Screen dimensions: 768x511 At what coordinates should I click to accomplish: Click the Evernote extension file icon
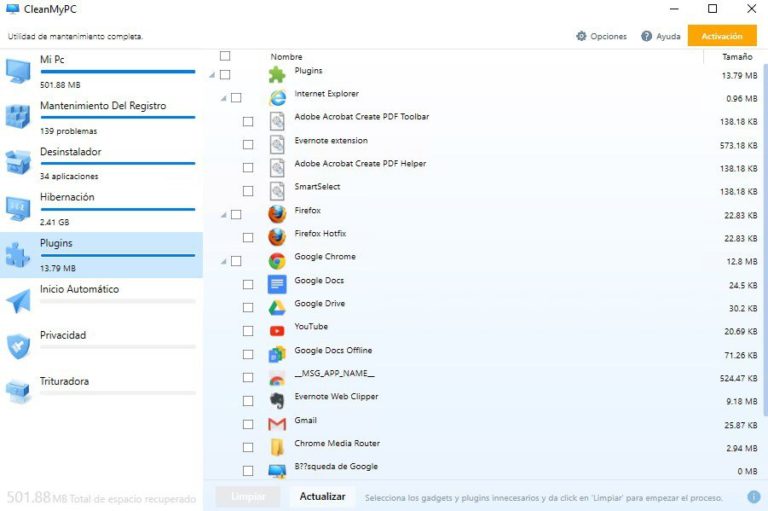click(277, 145)
